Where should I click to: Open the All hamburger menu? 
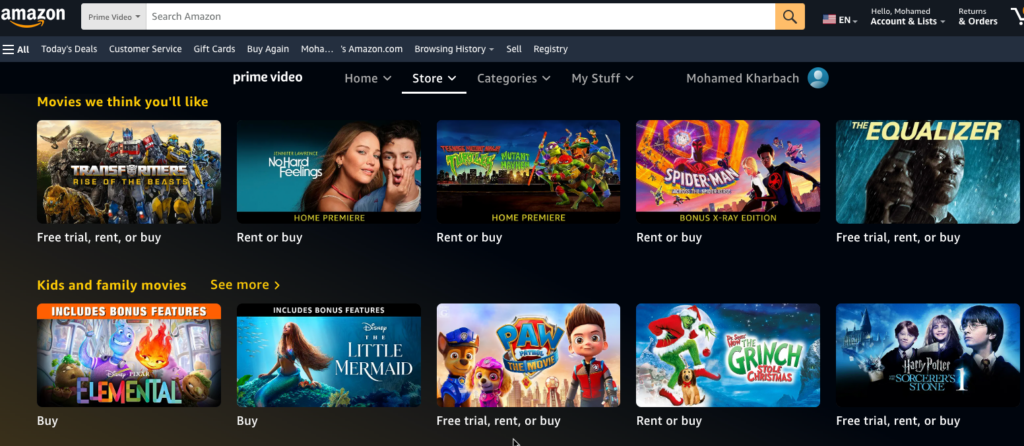click(16, 49)
